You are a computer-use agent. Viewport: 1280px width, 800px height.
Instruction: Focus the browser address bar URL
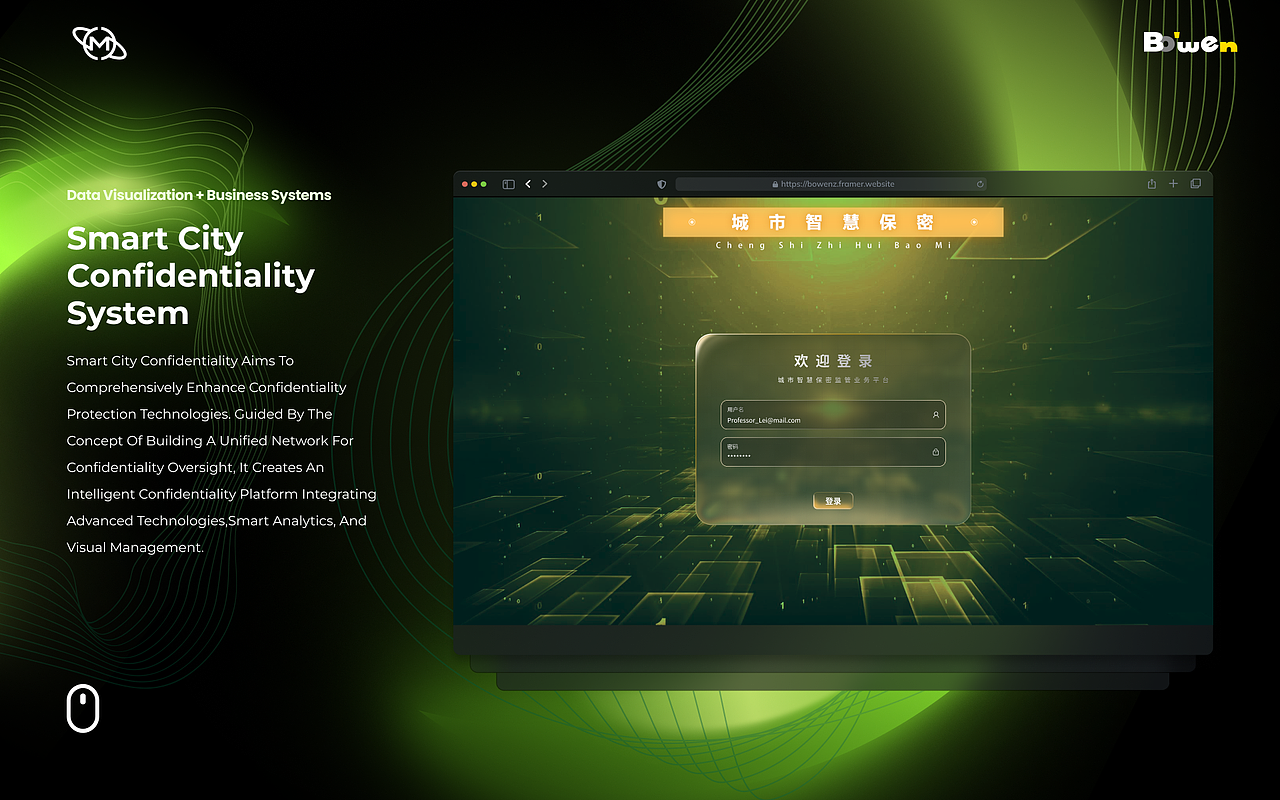[x=832, y=184]
